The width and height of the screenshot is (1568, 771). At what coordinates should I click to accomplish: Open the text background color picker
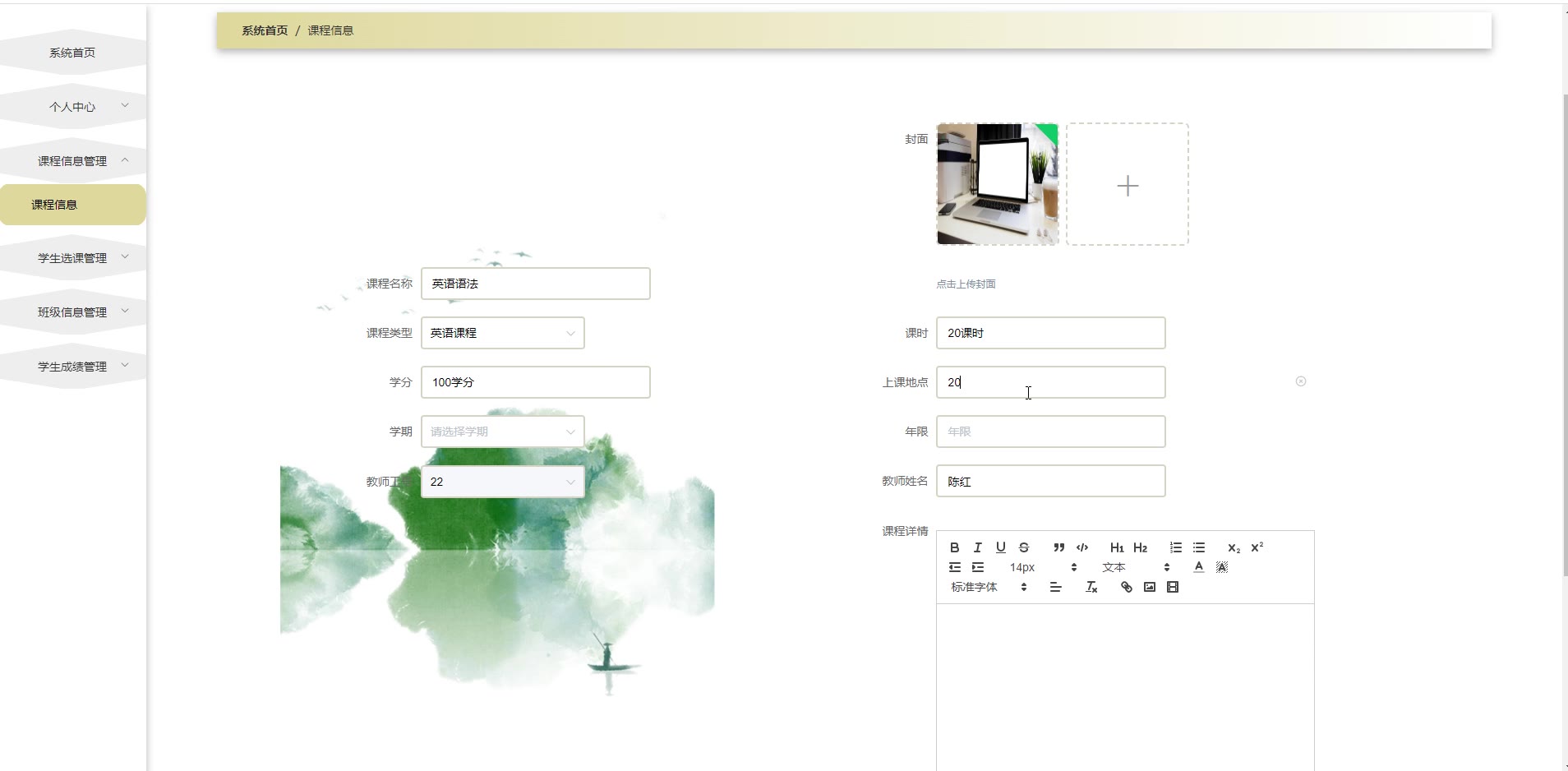[1222, 567]
